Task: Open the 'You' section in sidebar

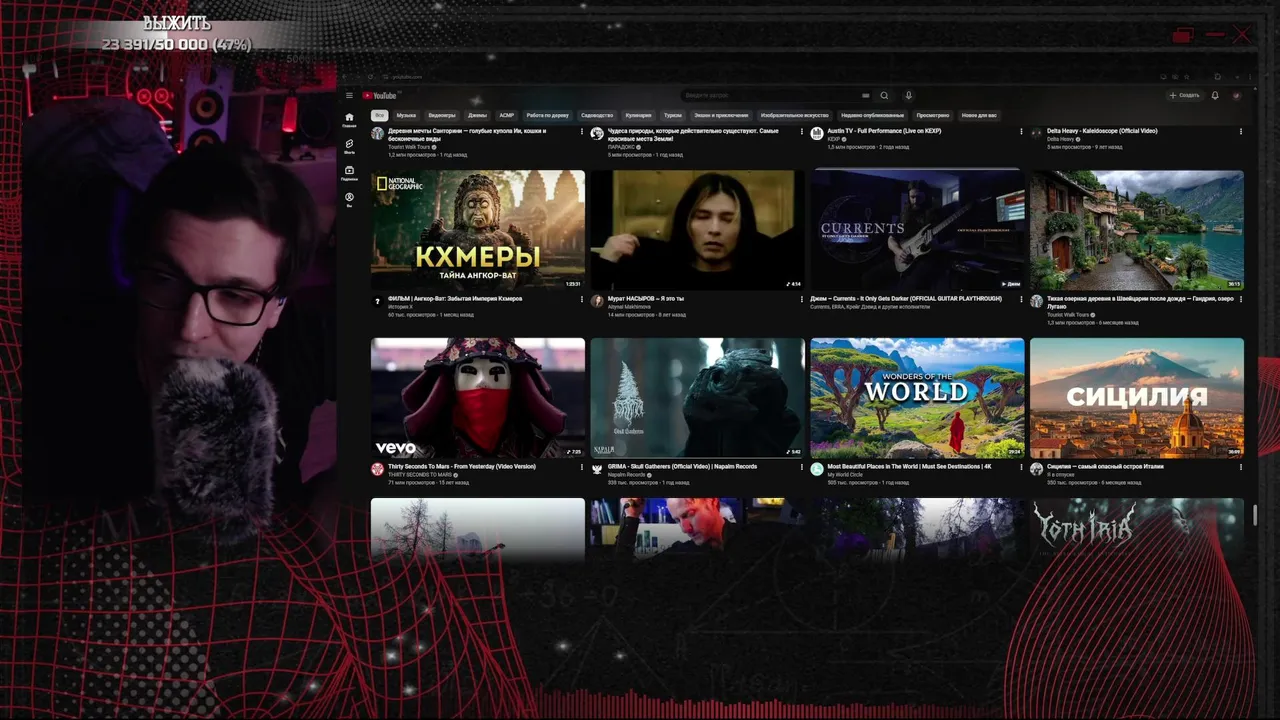Action: [x=349, y=199]
